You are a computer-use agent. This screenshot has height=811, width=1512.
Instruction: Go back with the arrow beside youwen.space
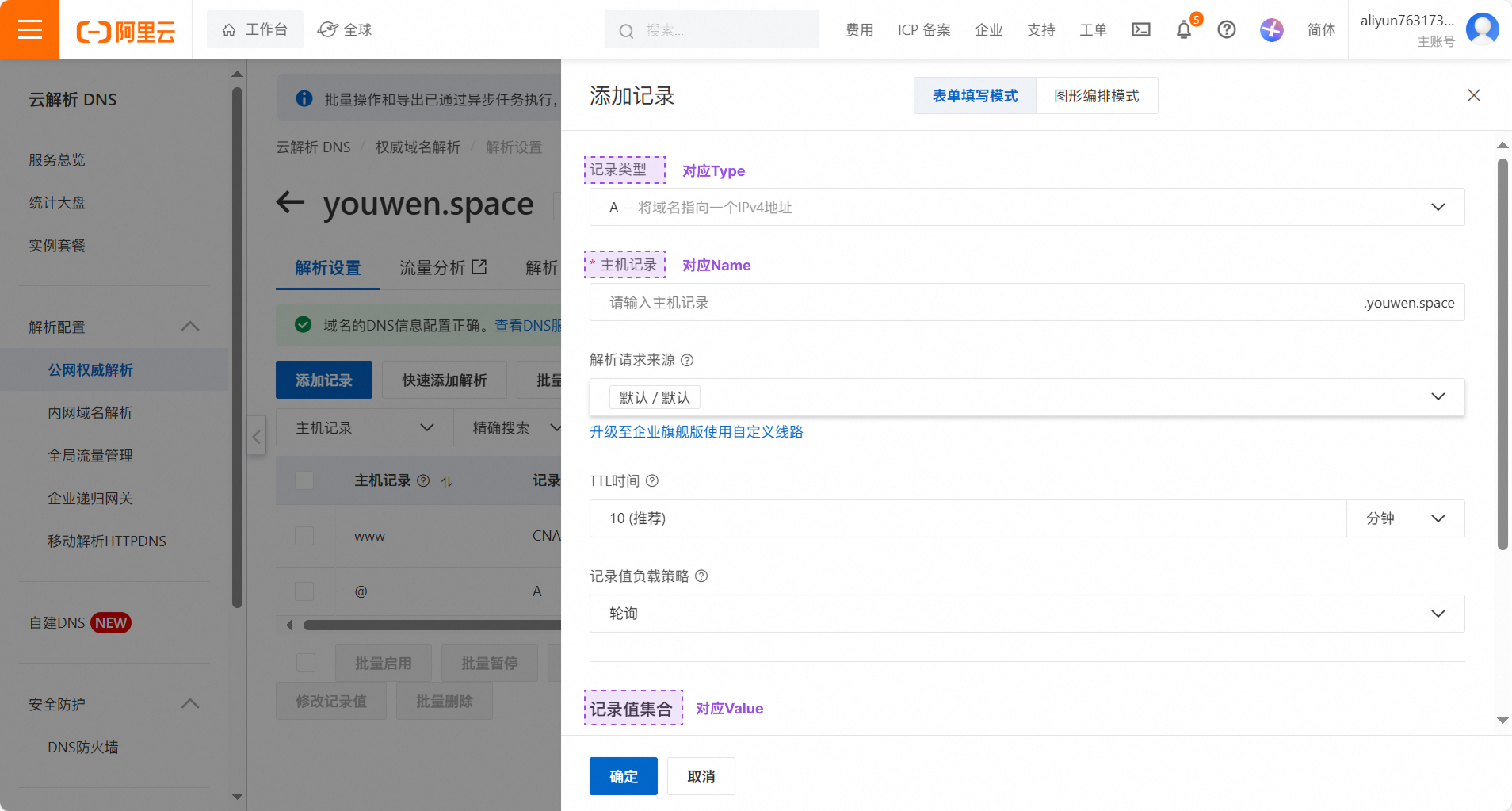(290, 202)
